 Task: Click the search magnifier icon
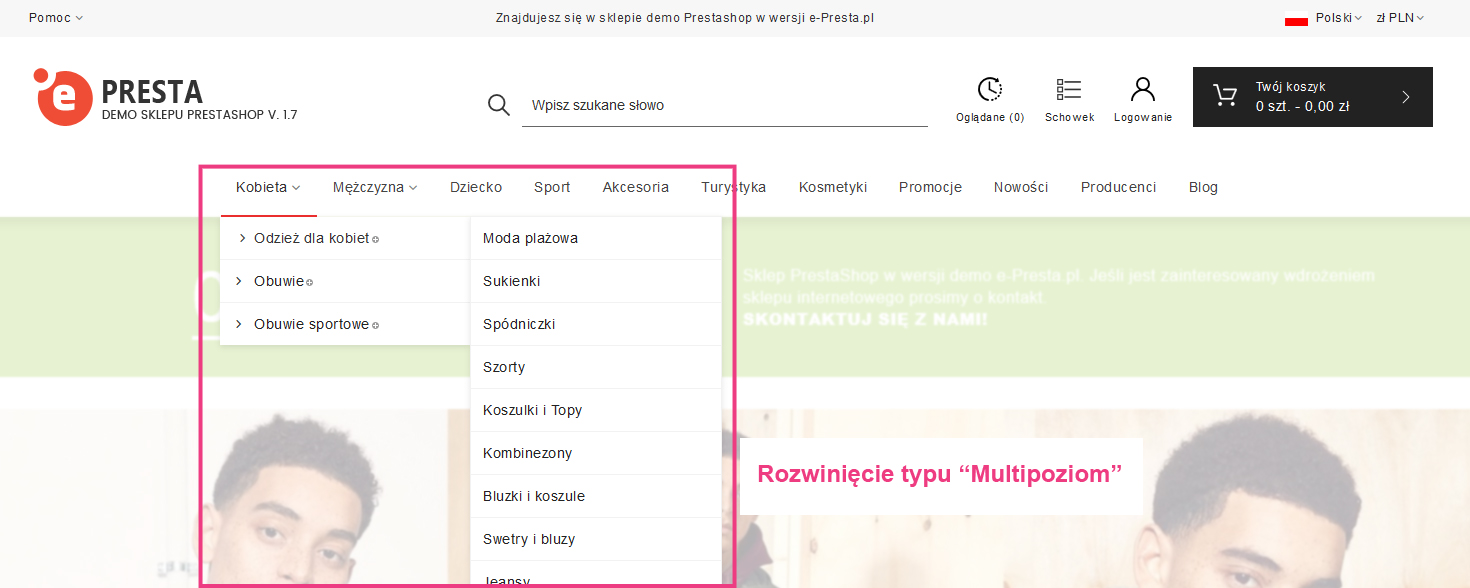(x=499, y=105)
